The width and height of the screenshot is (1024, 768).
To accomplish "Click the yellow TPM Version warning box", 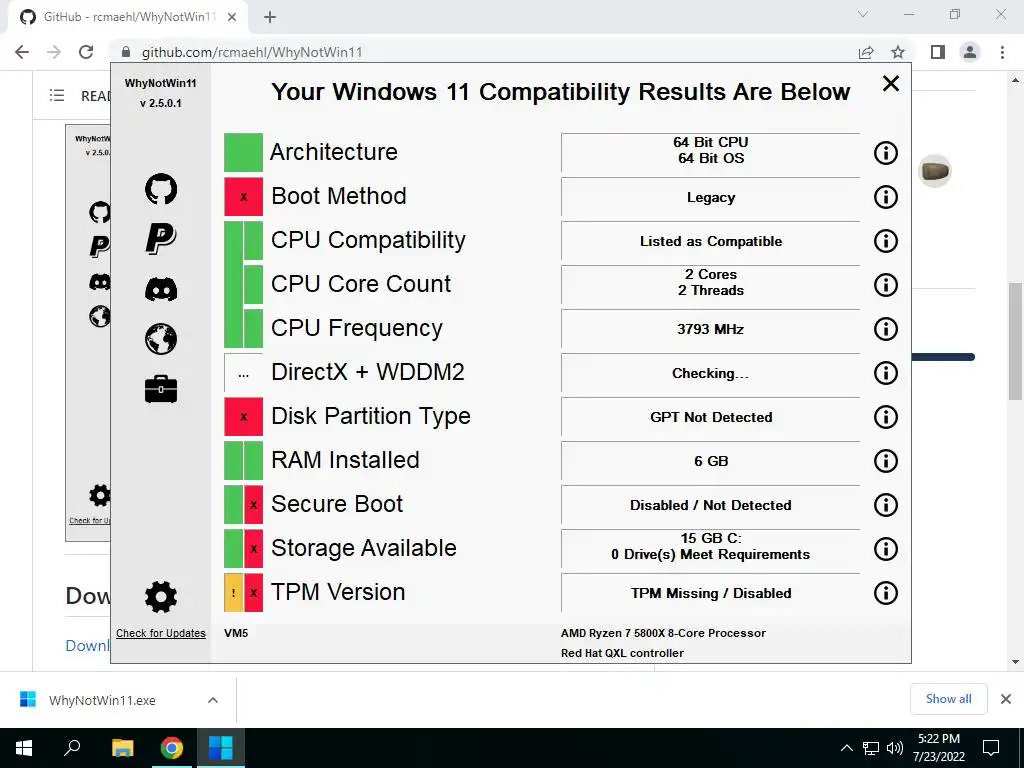I will click(x=233, y=593).
